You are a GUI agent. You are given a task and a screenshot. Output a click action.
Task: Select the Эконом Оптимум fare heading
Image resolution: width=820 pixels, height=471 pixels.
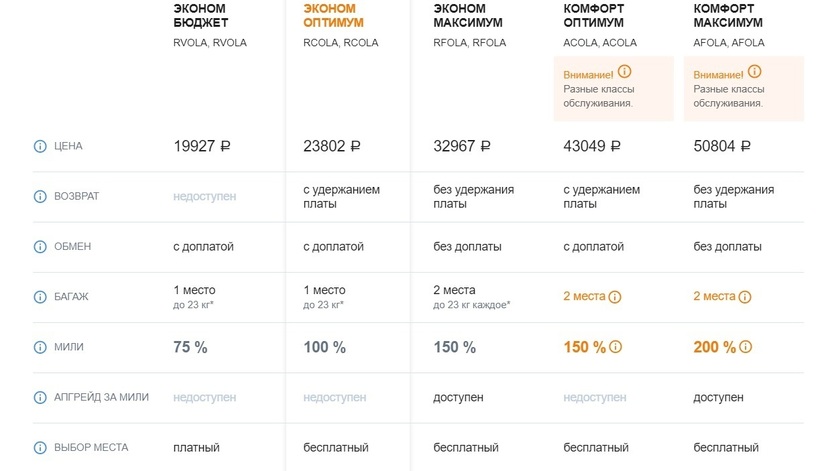[330, 15]
